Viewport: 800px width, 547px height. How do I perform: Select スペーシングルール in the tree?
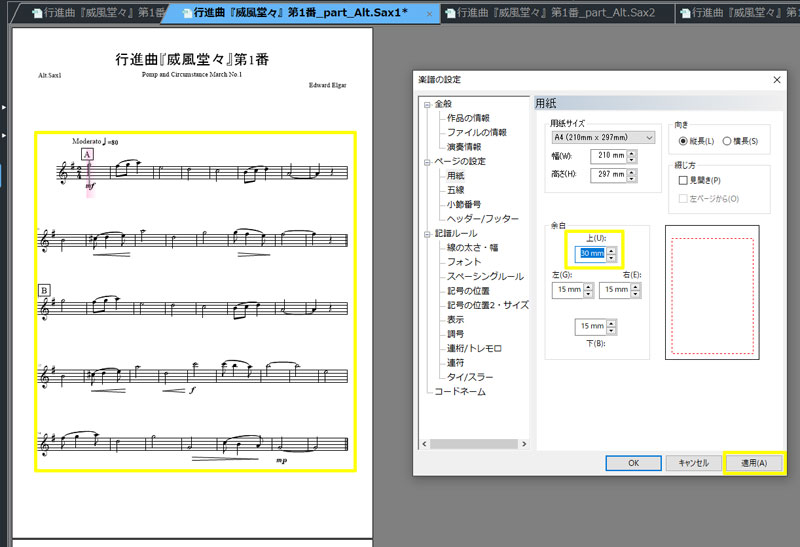coord(485,276)
